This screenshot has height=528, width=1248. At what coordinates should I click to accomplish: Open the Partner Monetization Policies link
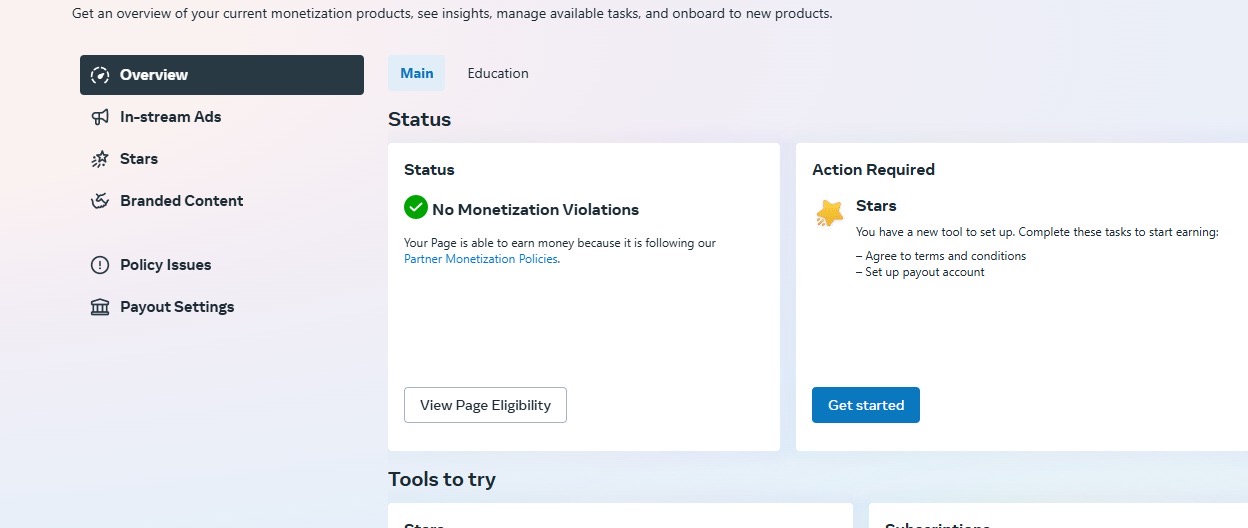click(x=481, y=259)
